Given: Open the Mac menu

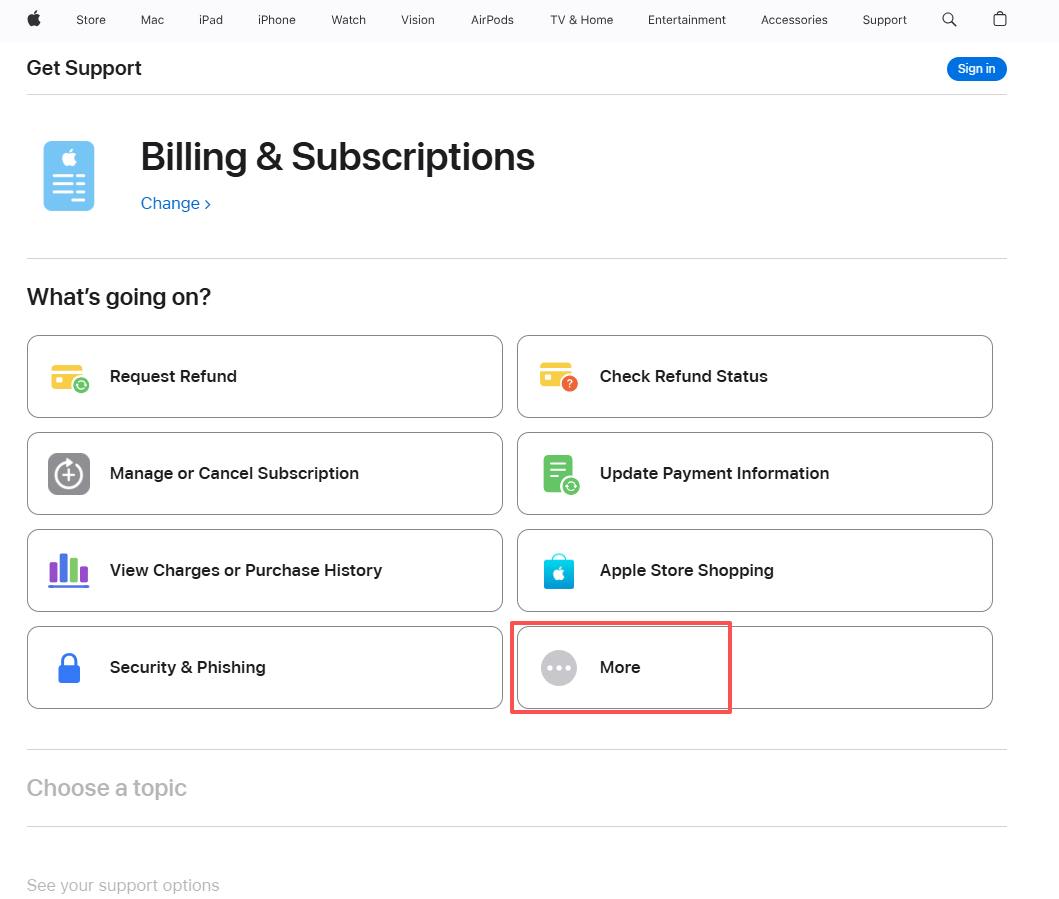Looking at the screenshot, I should pos(153,20).
